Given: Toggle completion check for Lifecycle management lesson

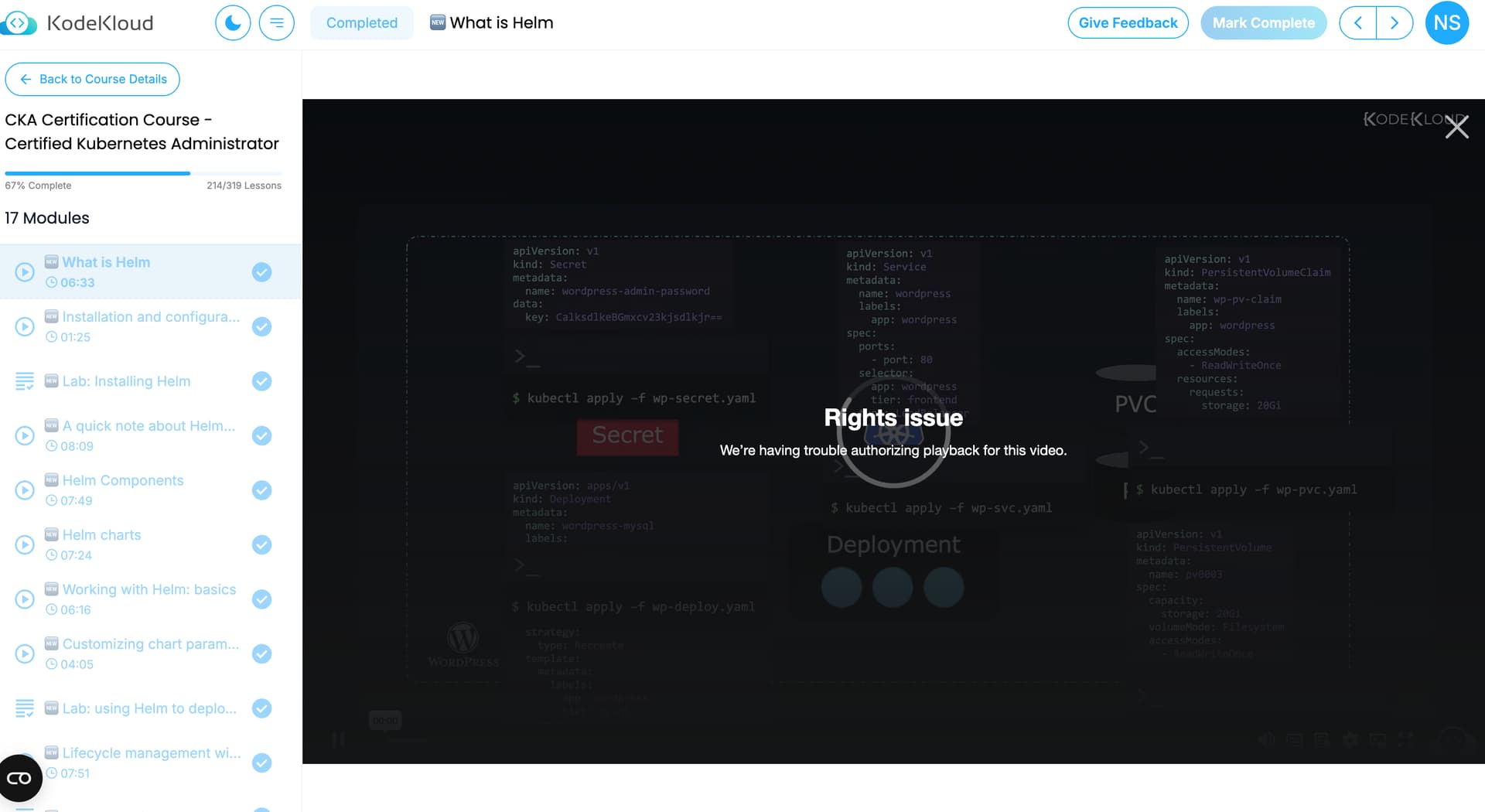Looking at the screenshot, I should (x=262, y=763).
